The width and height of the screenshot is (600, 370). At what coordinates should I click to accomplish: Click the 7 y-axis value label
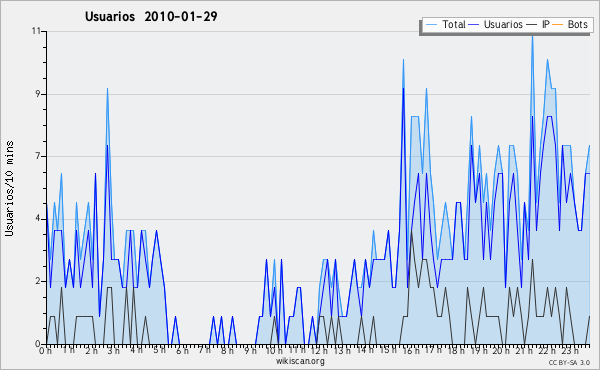point(38,156)
